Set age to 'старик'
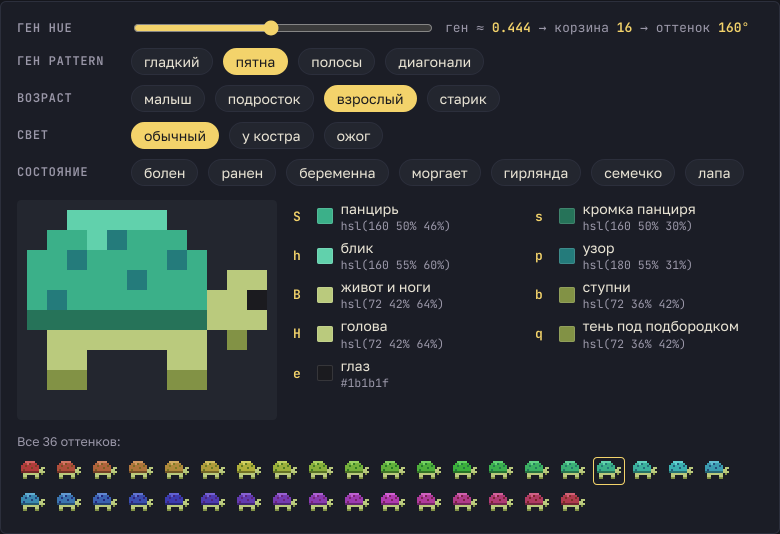Screen dimensions: 780x534 [463, 99]
